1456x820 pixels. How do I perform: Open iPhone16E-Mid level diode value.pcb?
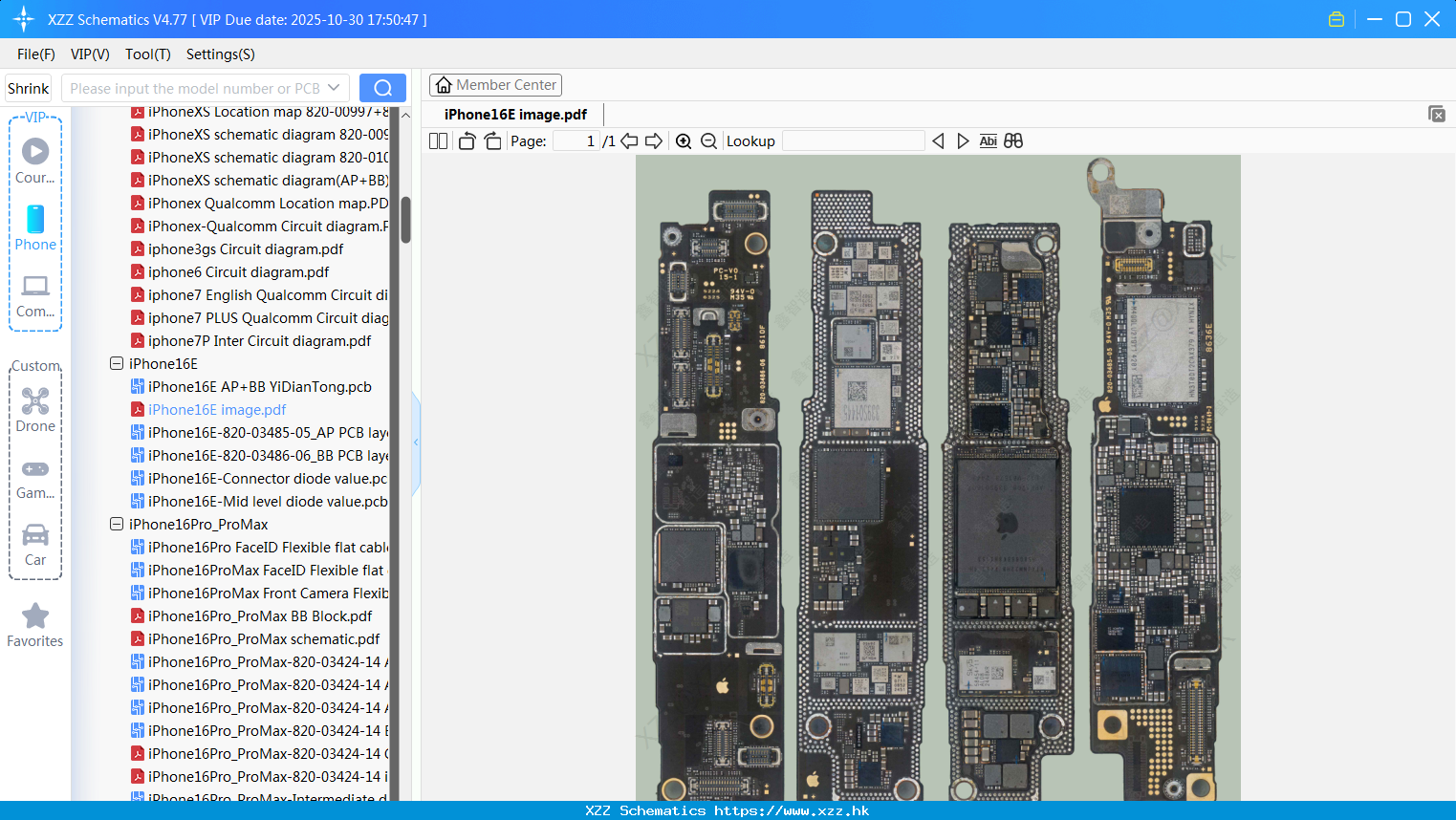pos(259,502)
